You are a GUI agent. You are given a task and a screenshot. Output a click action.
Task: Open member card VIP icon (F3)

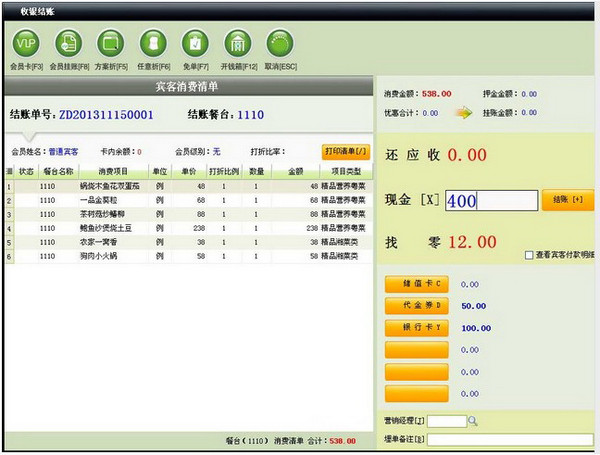[26, 44]
